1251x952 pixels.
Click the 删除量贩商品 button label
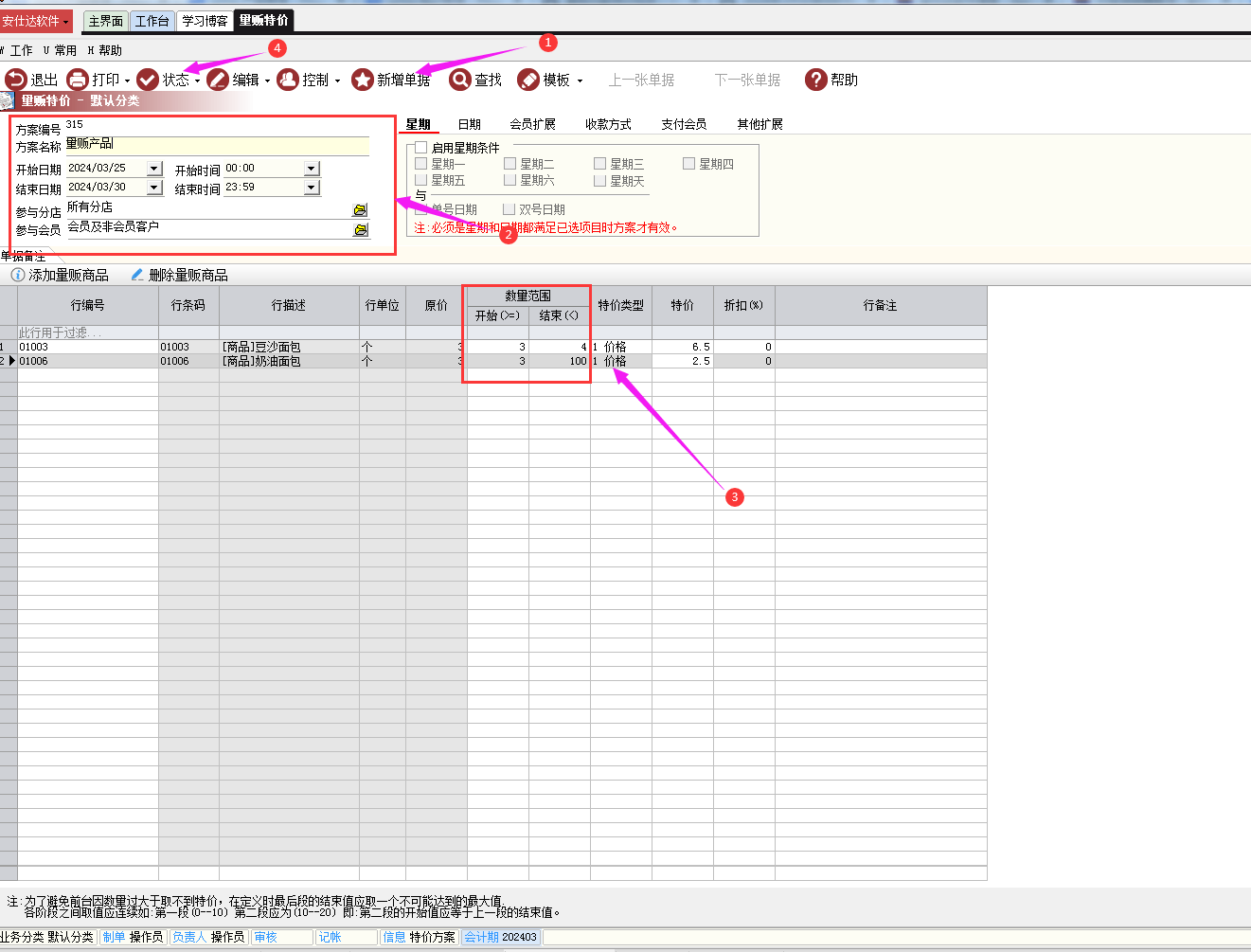[188, 275]
